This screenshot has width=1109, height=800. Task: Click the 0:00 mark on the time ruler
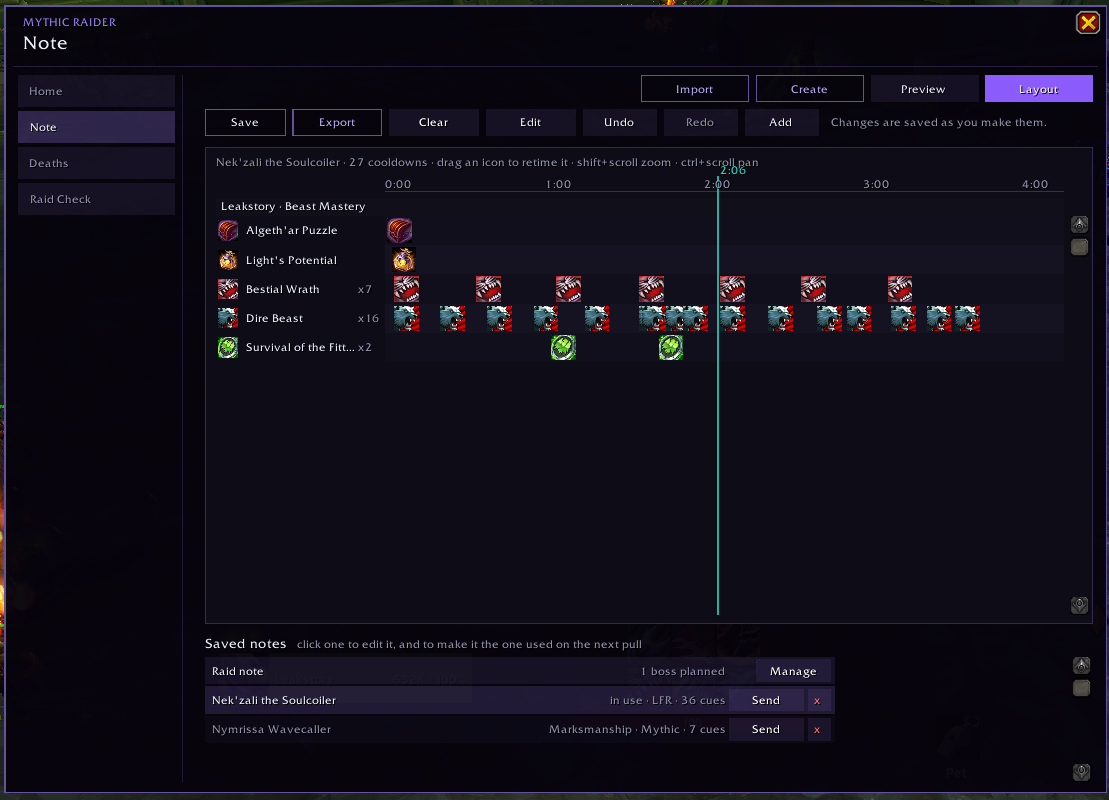tap(398, 185)
